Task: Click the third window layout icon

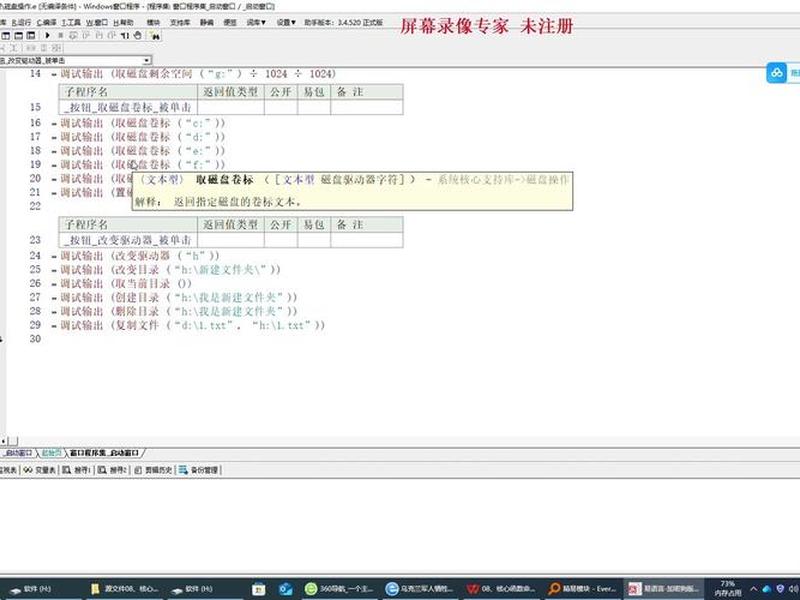Action: pos(31,35)
